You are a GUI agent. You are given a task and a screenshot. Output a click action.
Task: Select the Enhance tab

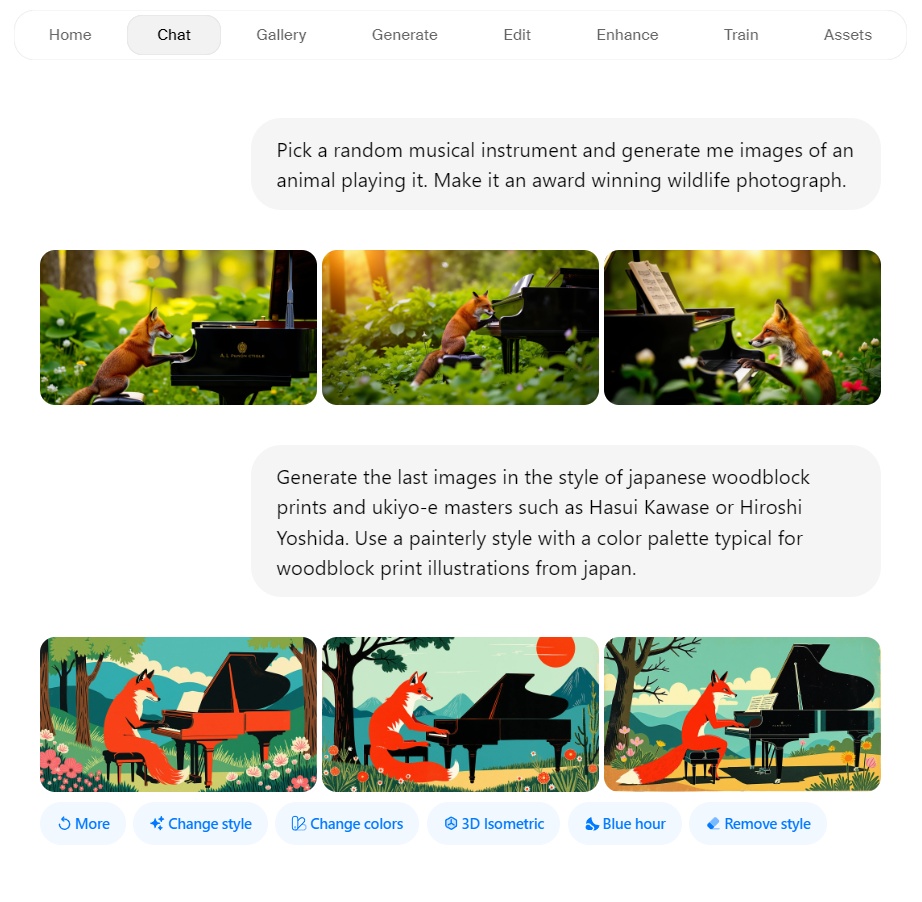pyautogui.click(x=627, y=35)
